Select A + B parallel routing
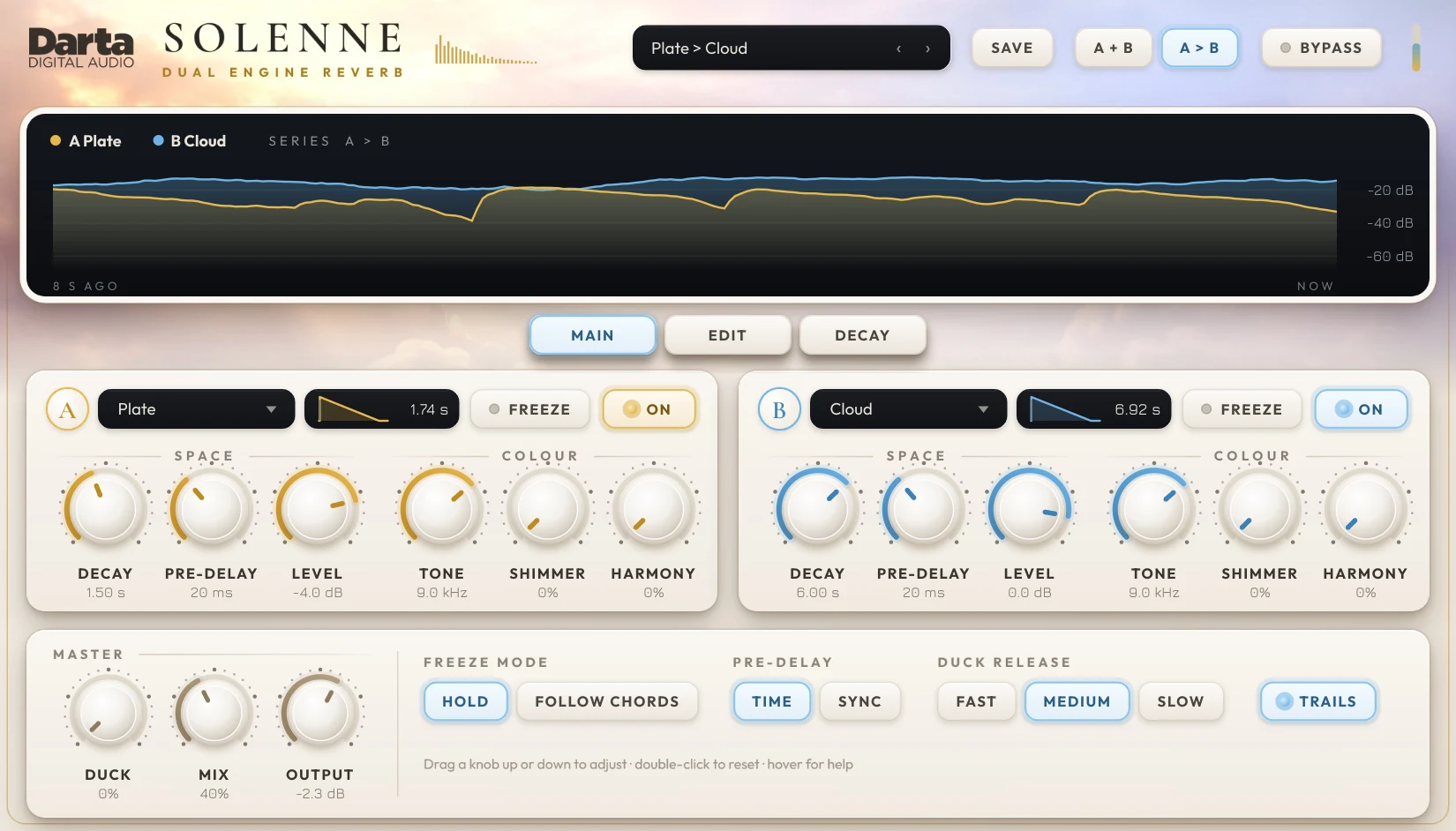The height and width of the screenshot is (831, 1456). tap(1114, 48)
